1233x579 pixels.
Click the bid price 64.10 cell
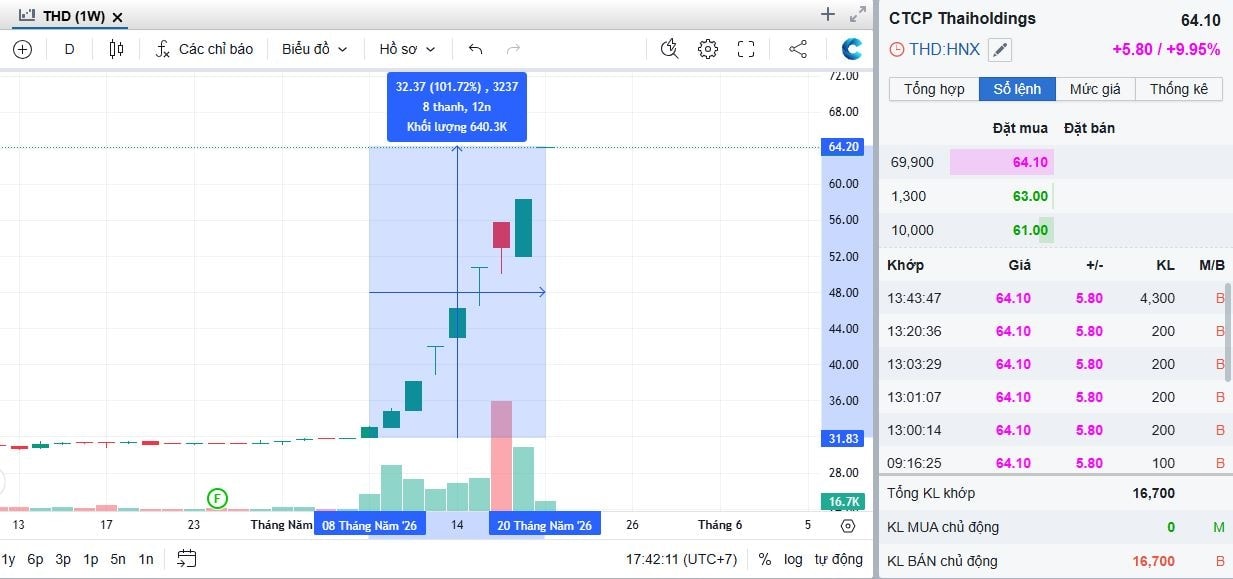[1001, 162]
